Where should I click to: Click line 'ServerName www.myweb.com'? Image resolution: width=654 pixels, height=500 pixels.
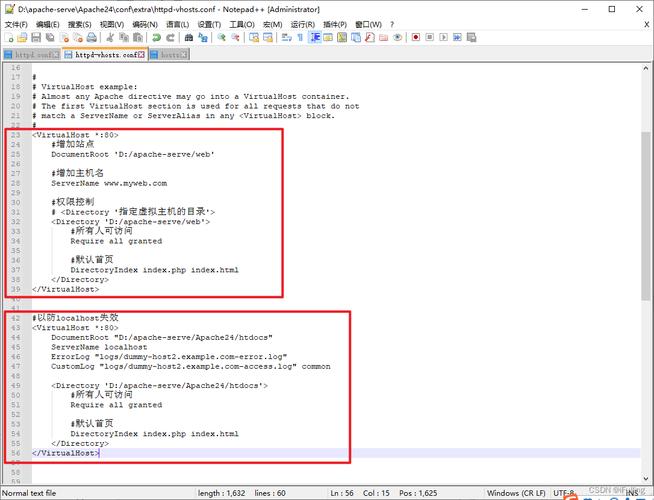[109, 183]
